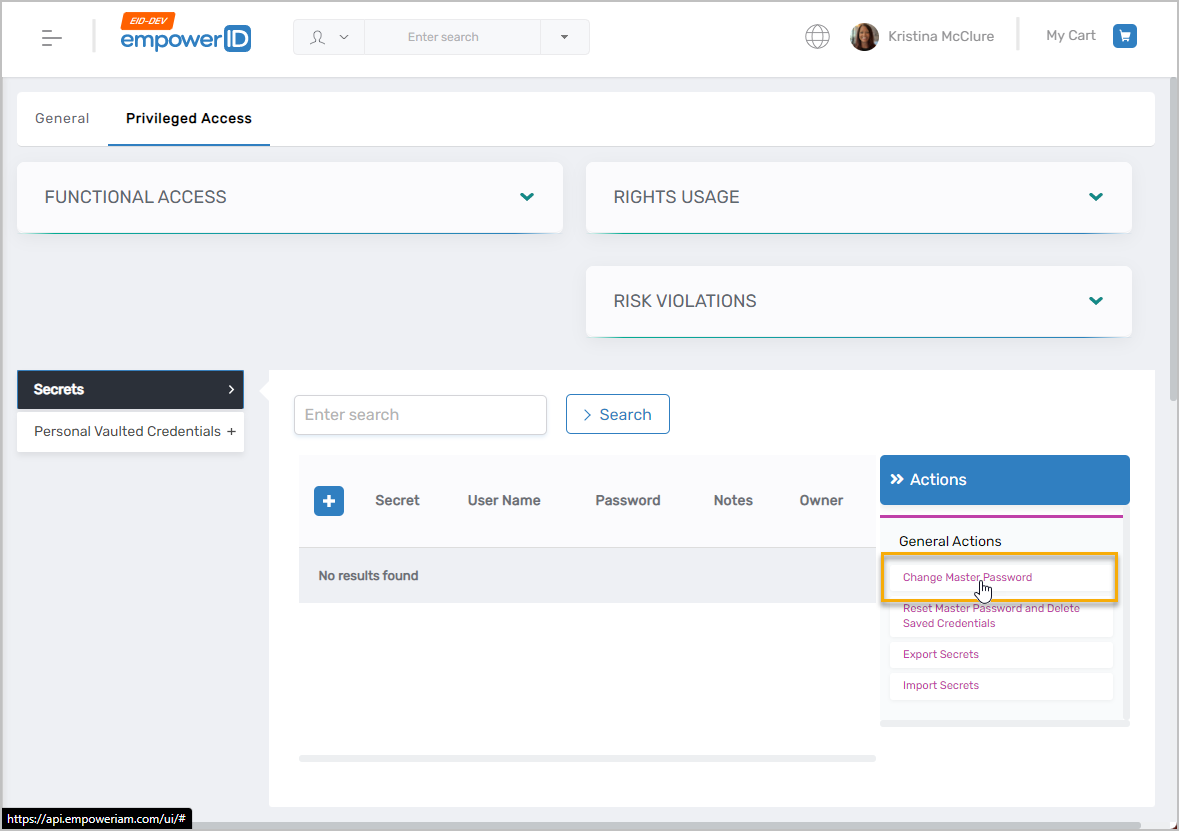Screen dimensions: 1179x831
Task: Open the globe language selector
Action: 817,37
